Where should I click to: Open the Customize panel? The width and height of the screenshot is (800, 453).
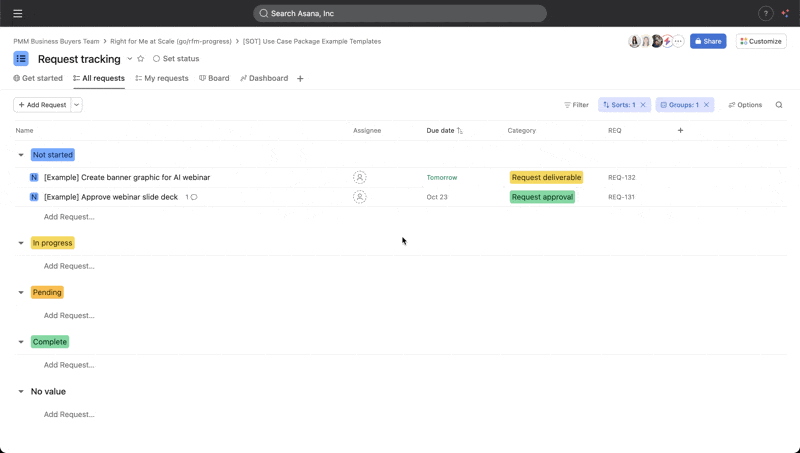(x=761, y=41)
